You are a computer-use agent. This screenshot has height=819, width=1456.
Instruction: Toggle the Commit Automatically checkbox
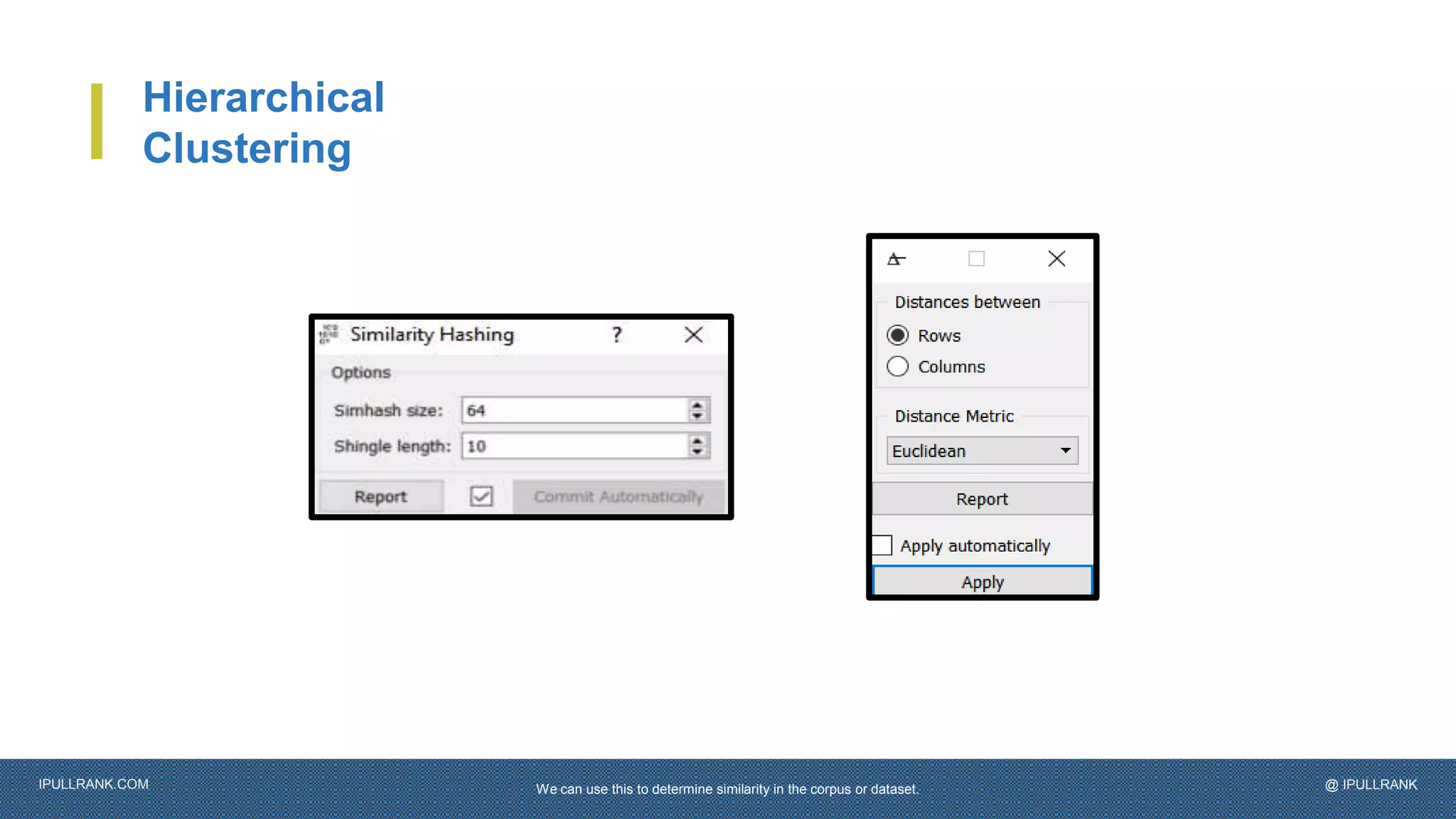tap(481, 496)
